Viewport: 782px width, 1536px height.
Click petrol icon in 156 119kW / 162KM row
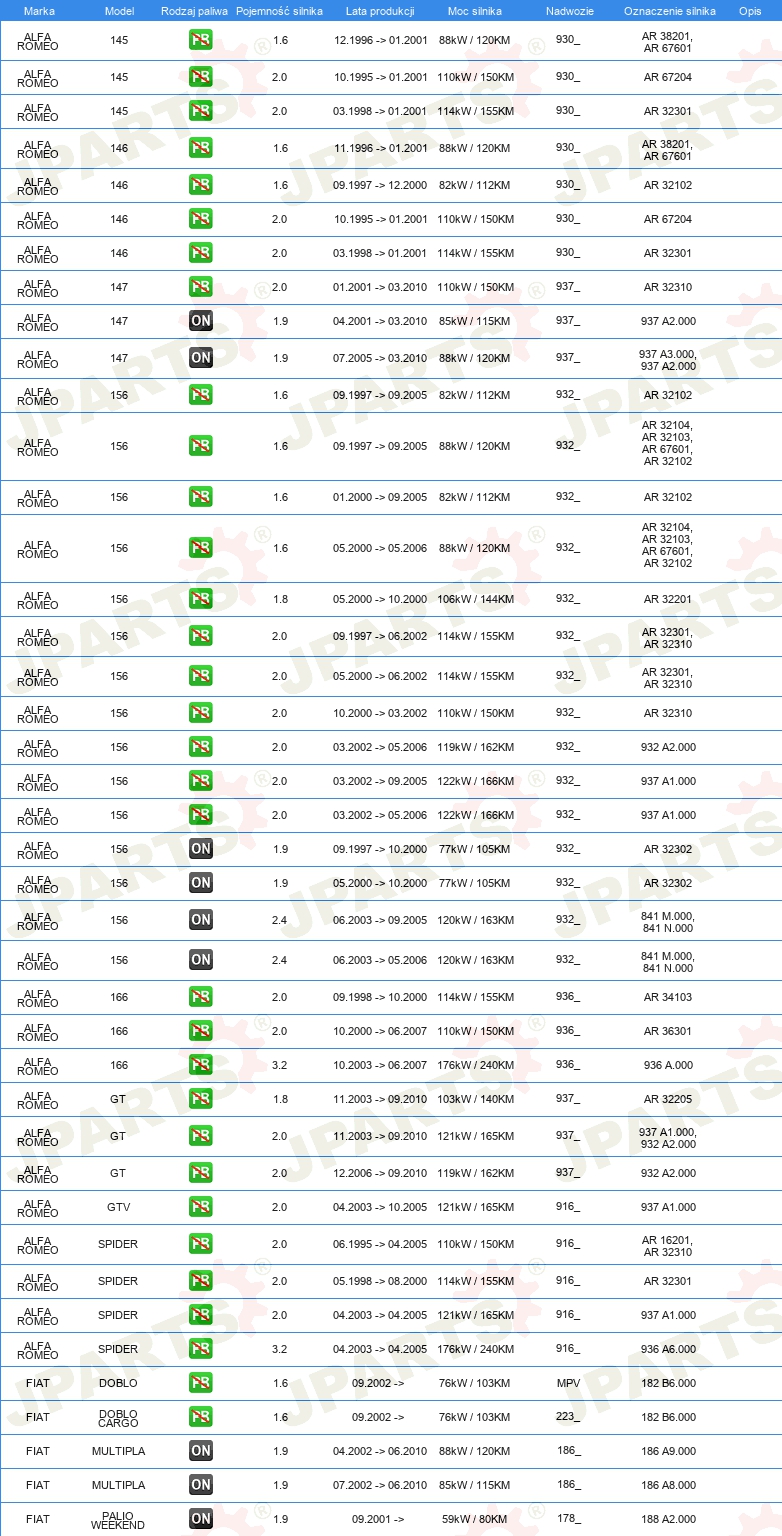tap(200, 747)
